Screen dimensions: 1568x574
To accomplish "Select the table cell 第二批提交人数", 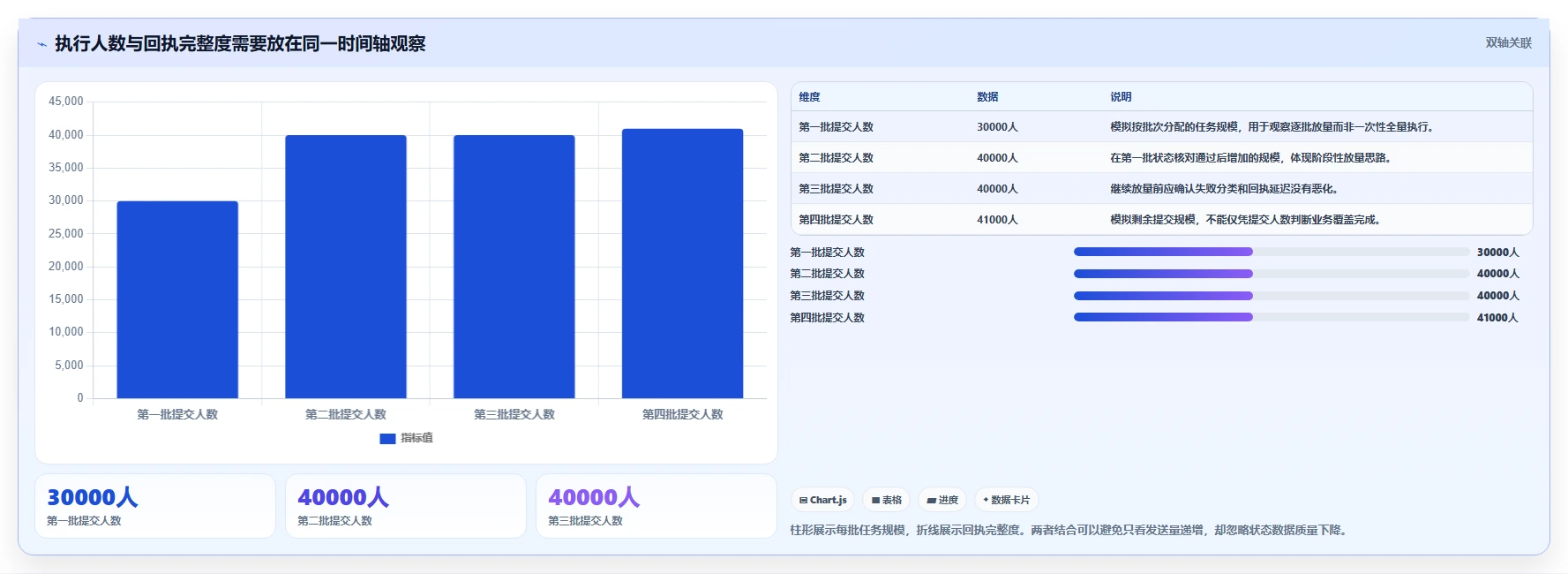I will [x=836, y=158].
